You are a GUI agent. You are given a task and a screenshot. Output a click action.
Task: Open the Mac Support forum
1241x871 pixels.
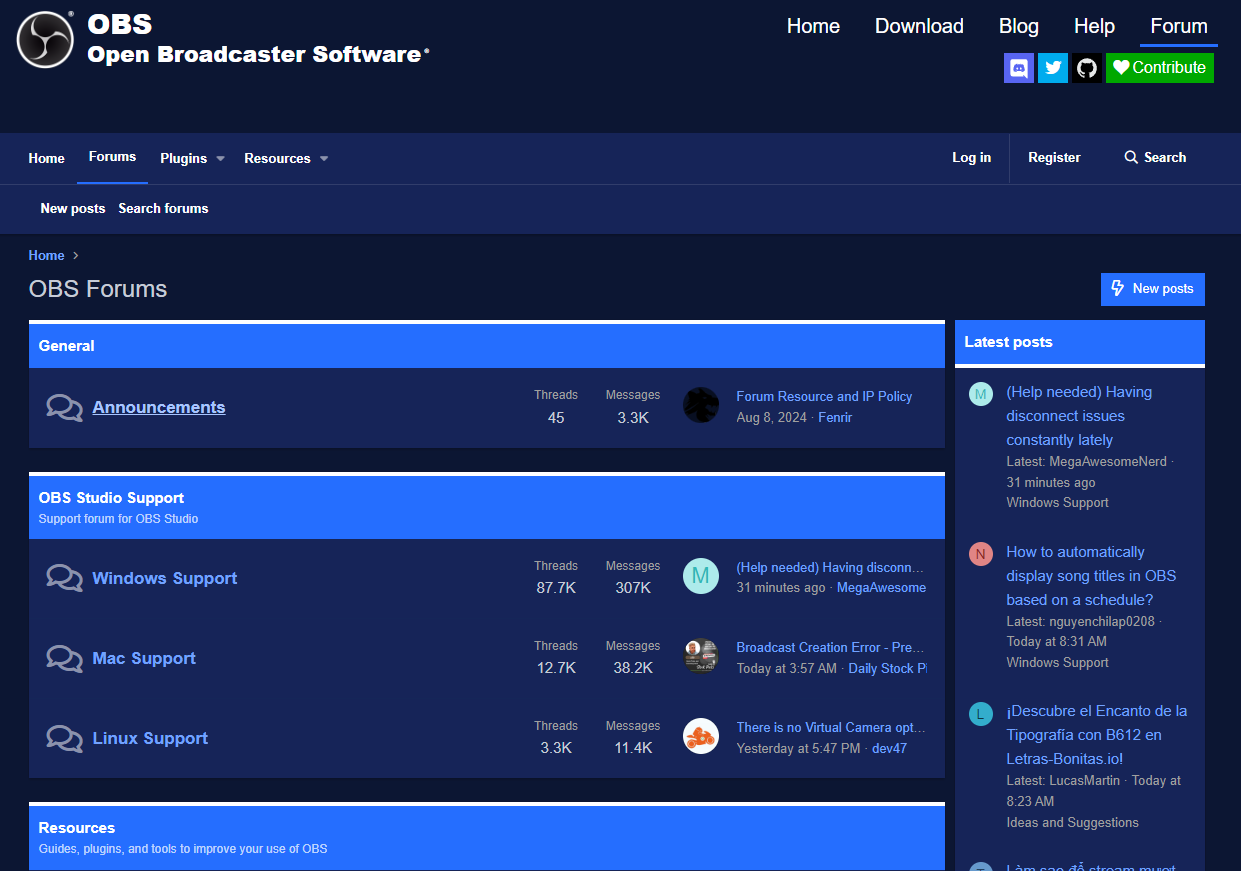[144, 658]
